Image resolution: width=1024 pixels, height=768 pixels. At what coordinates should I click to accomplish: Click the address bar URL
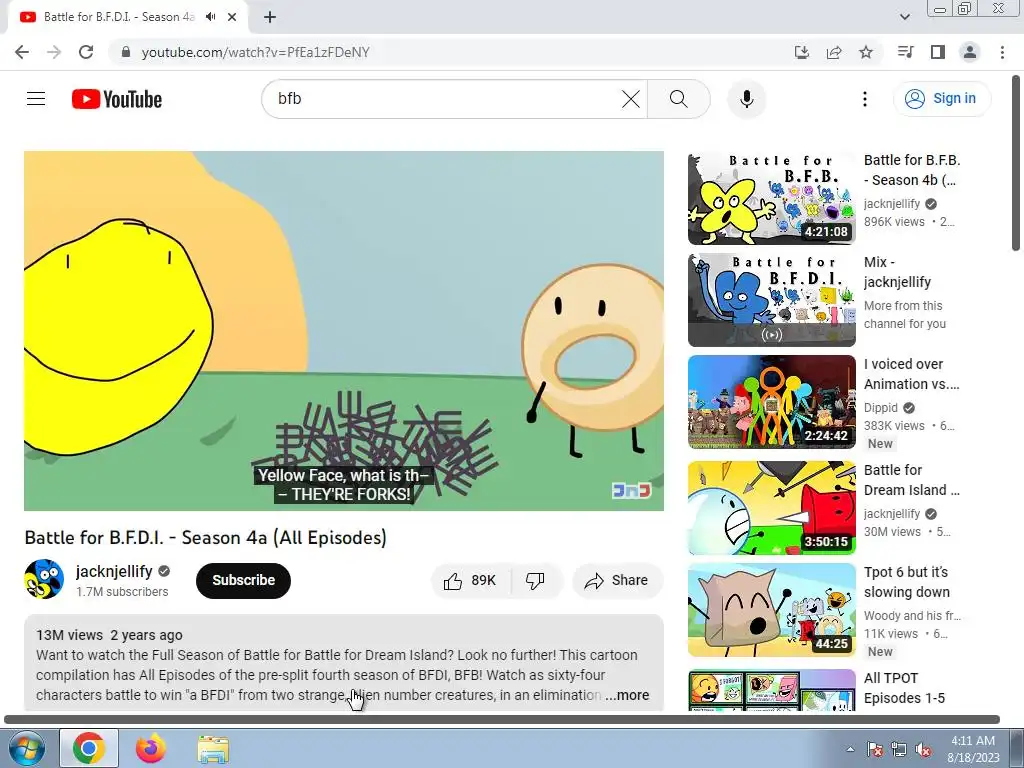point(255,52)
